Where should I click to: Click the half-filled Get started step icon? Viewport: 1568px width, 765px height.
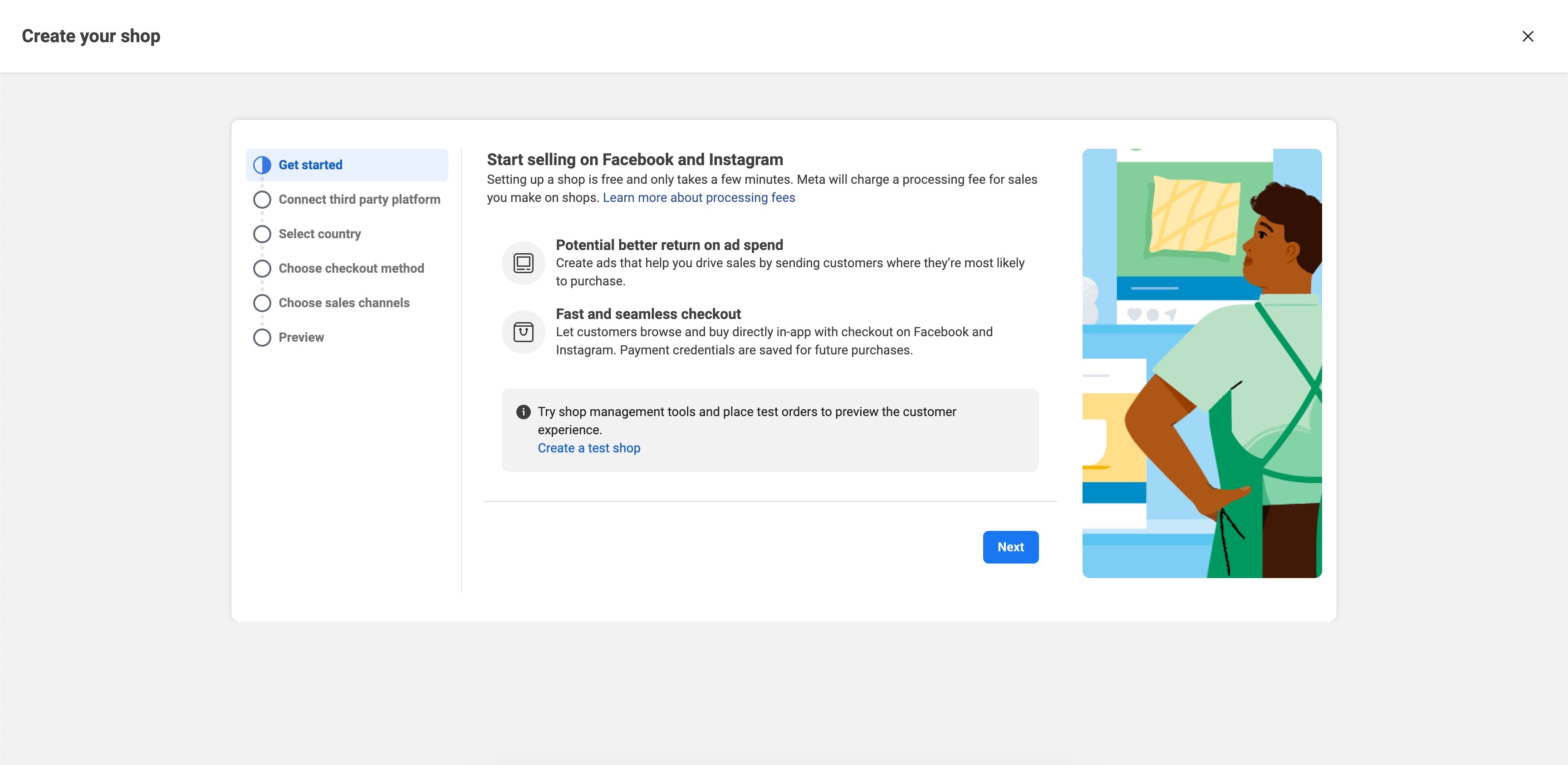[x=262, y=165]
